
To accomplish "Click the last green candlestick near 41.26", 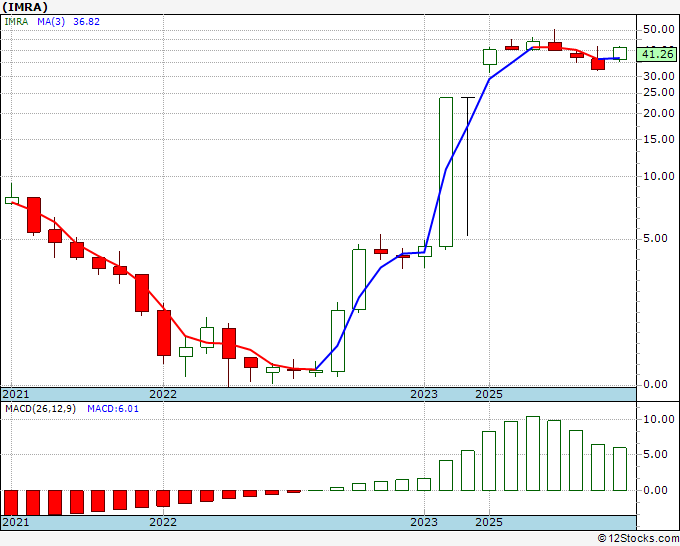I will (x=620, y=53).
